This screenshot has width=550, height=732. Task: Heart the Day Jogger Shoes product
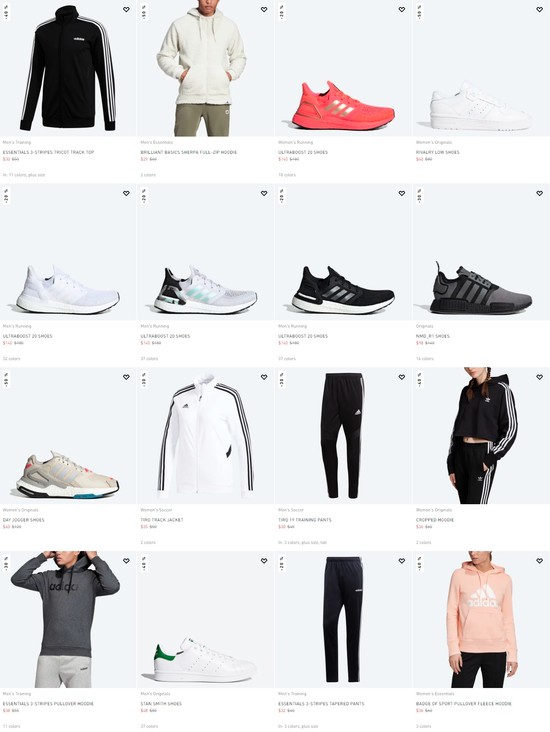[126, 377]
